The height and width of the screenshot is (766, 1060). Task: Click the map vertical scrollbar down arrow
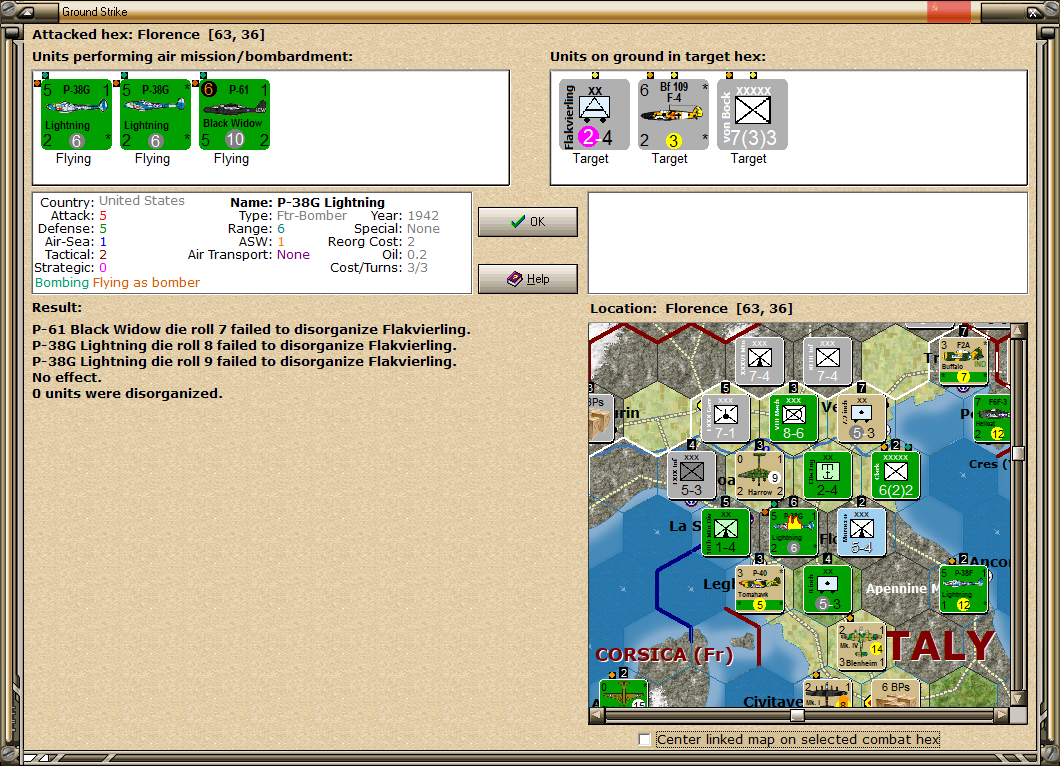click(1018, 699)
